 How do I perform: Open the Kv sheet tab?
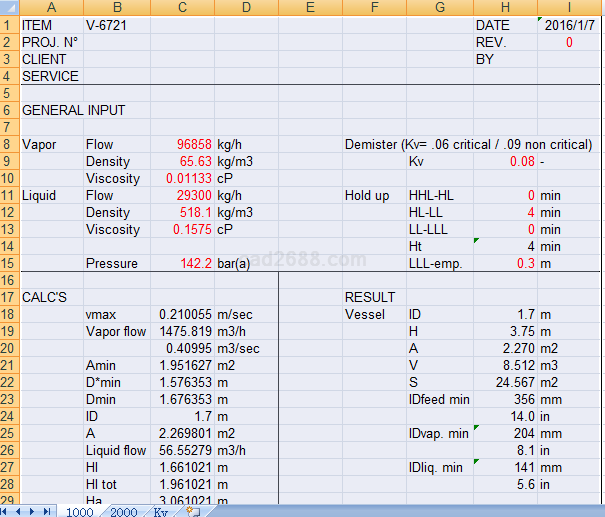click(161, 511)
